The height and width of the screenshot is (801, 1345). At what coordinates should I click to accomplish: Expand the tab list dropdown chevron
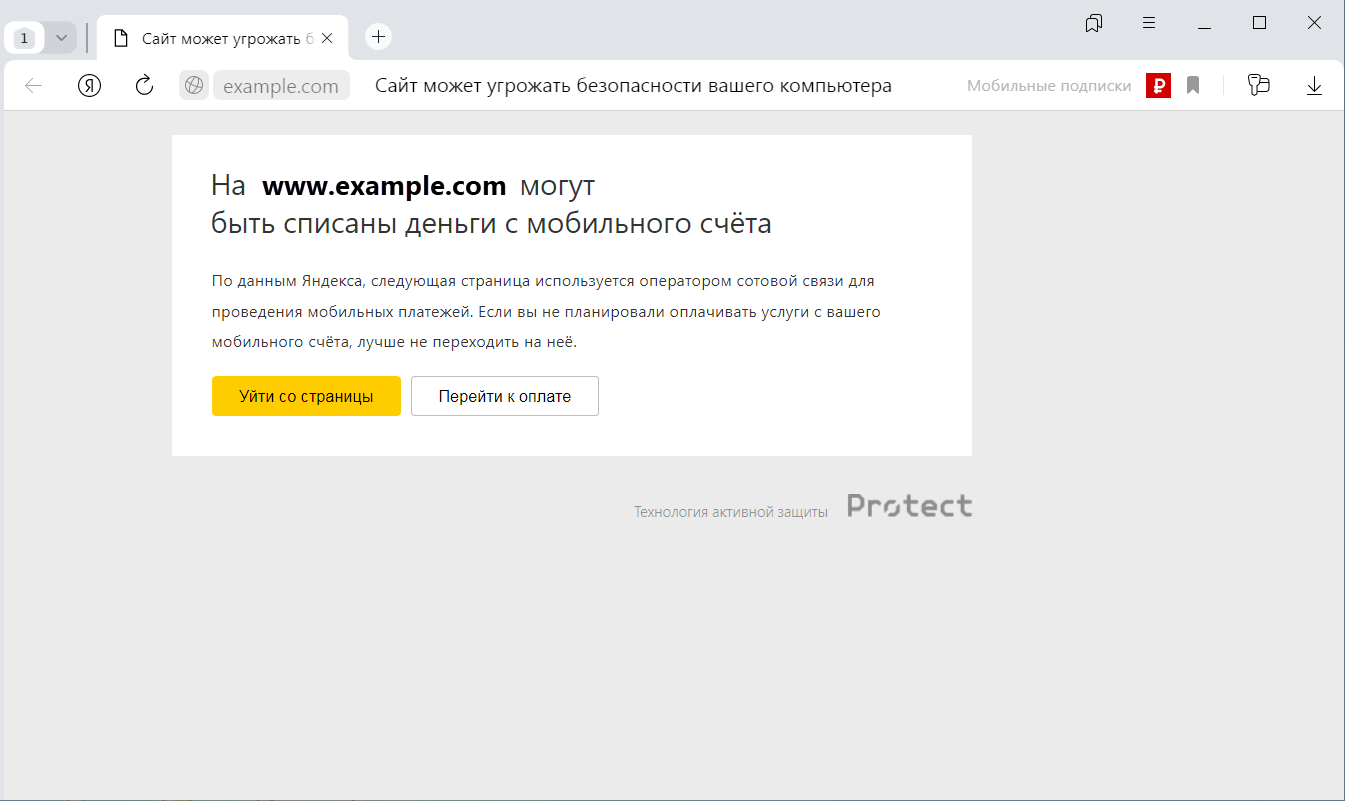[x=61, y=38]
